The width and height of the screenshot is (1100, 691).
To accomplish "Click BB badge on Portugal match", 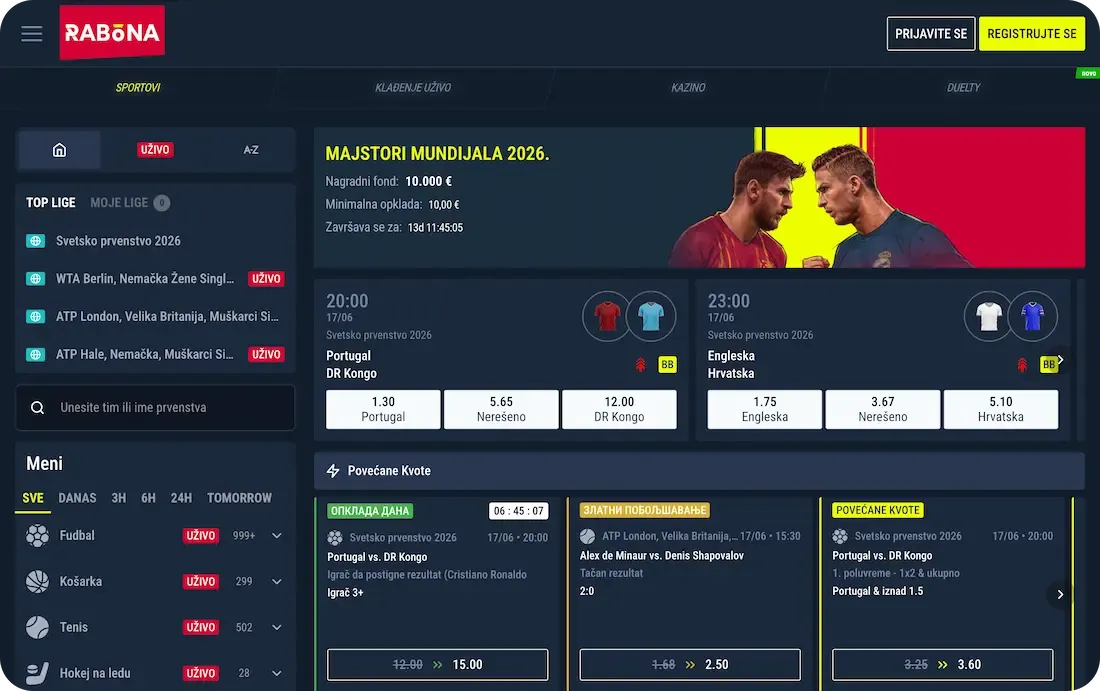I will [667, 365].
